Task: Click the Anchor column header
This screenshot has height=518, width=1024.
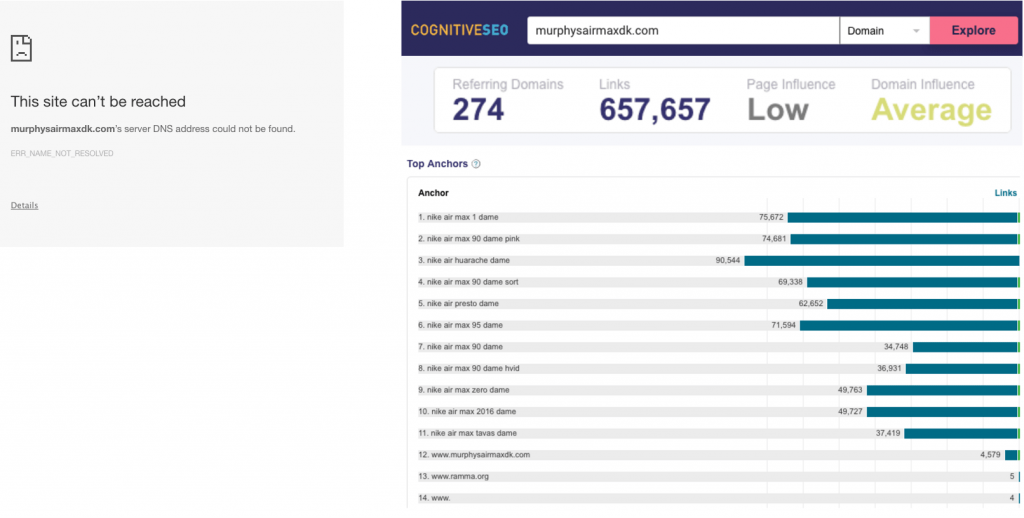Action: tap(433, 193)
